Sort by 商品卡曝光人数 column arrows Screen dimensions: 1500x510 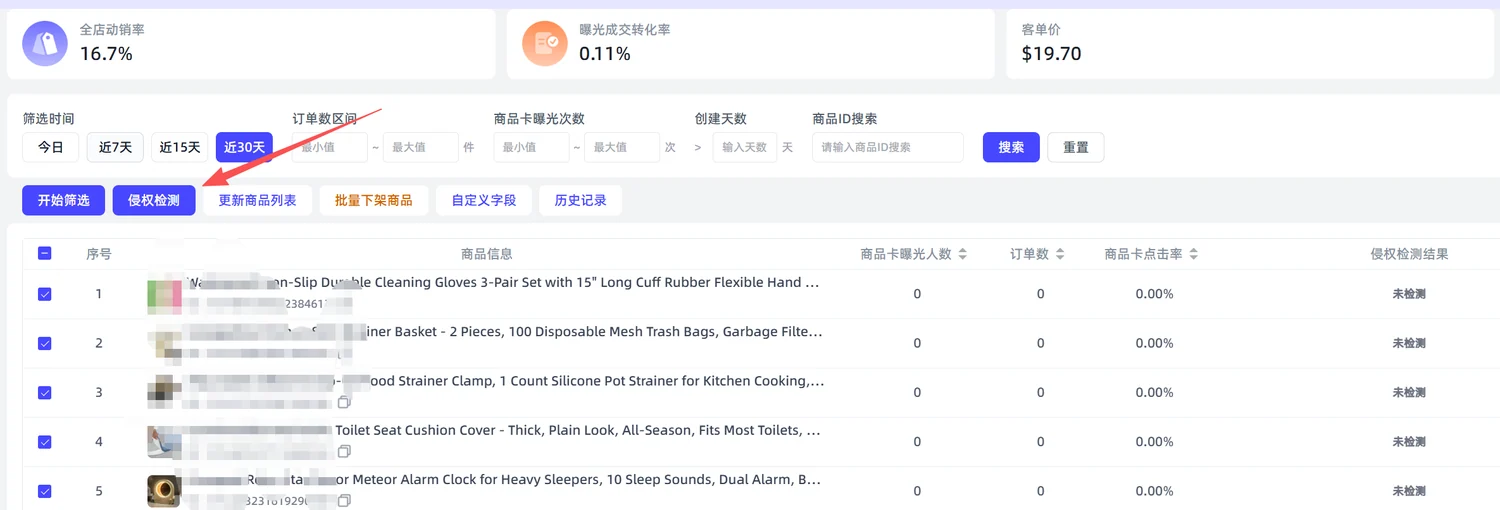pyautogui.click(x=962, y=254)
